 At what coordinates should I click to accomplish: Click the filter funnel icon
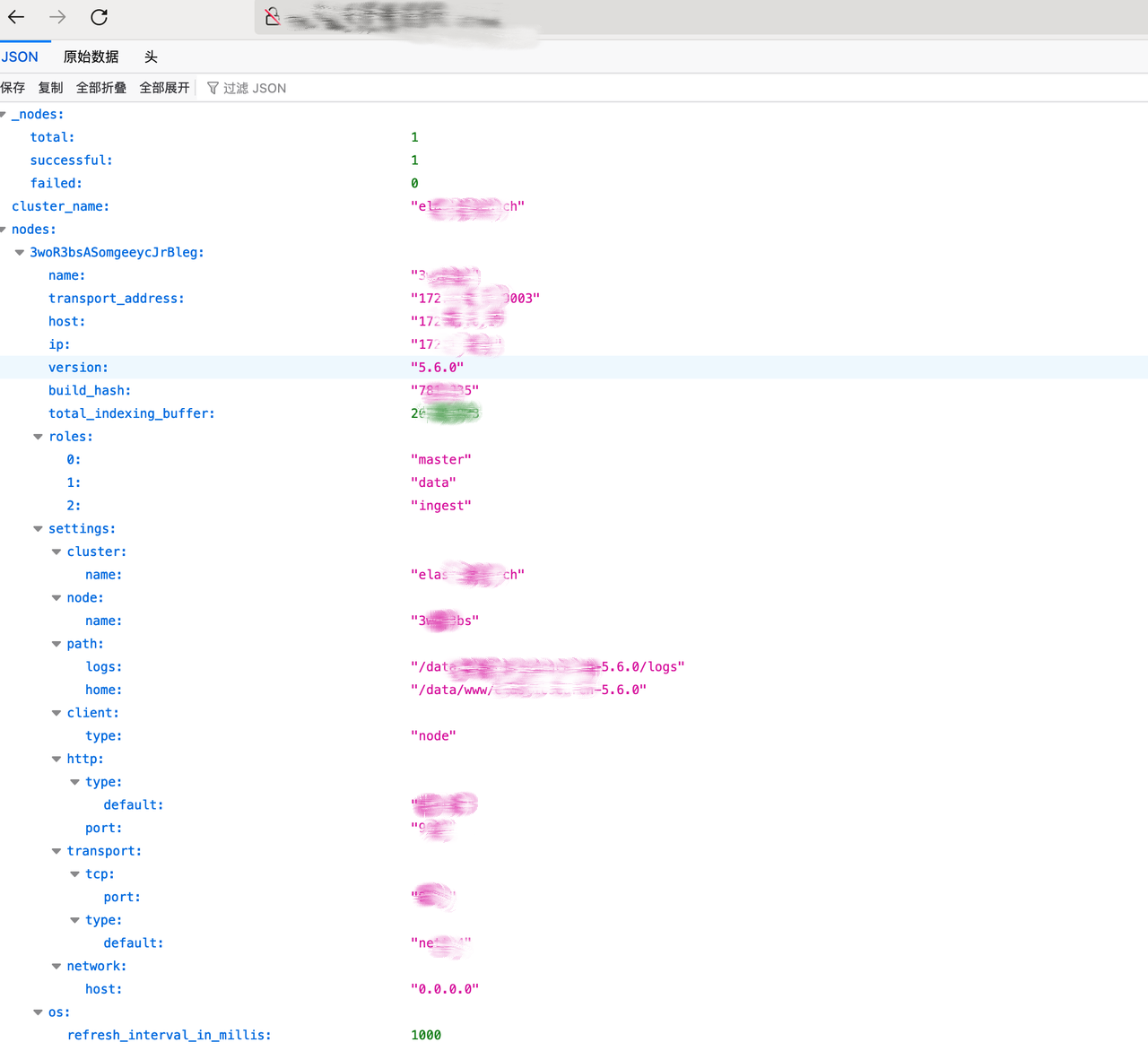(x=213, y=88)
